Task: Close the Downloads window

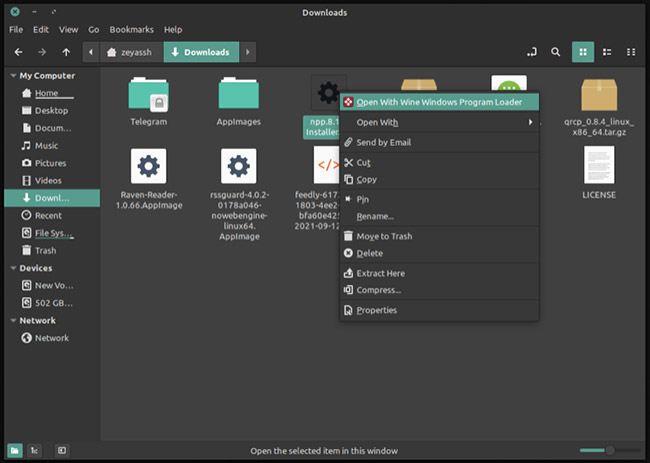Action: (x=15, y=12)
